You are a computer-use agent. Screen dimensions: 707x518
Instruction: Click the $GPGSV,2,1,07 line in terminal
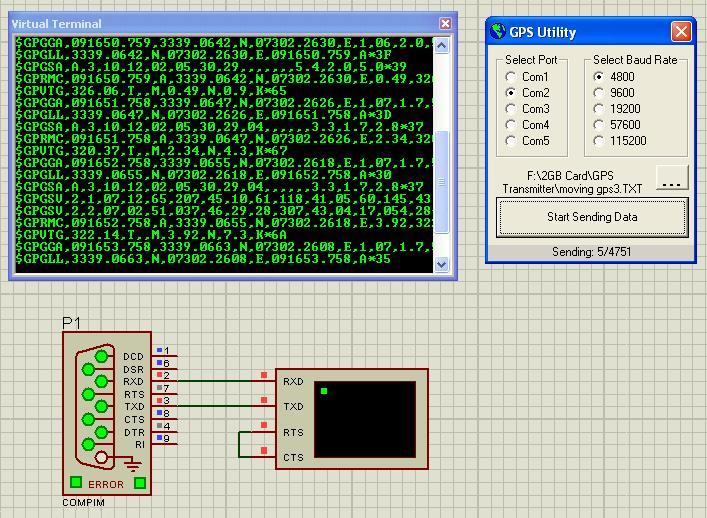coord(224,199)
